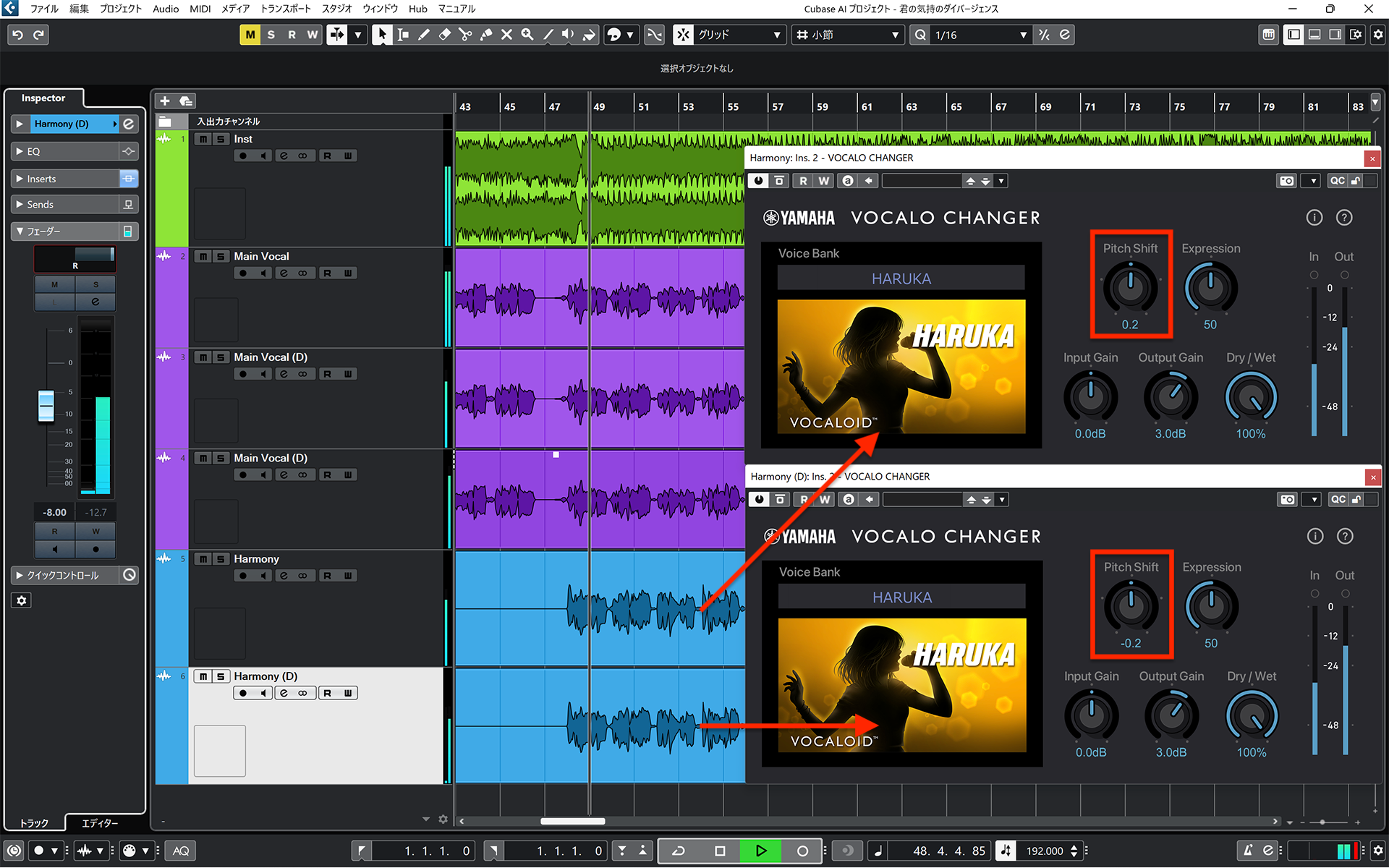Open the Zoom tool
This screenshot has width=1389, height=868.
(527, 34)
